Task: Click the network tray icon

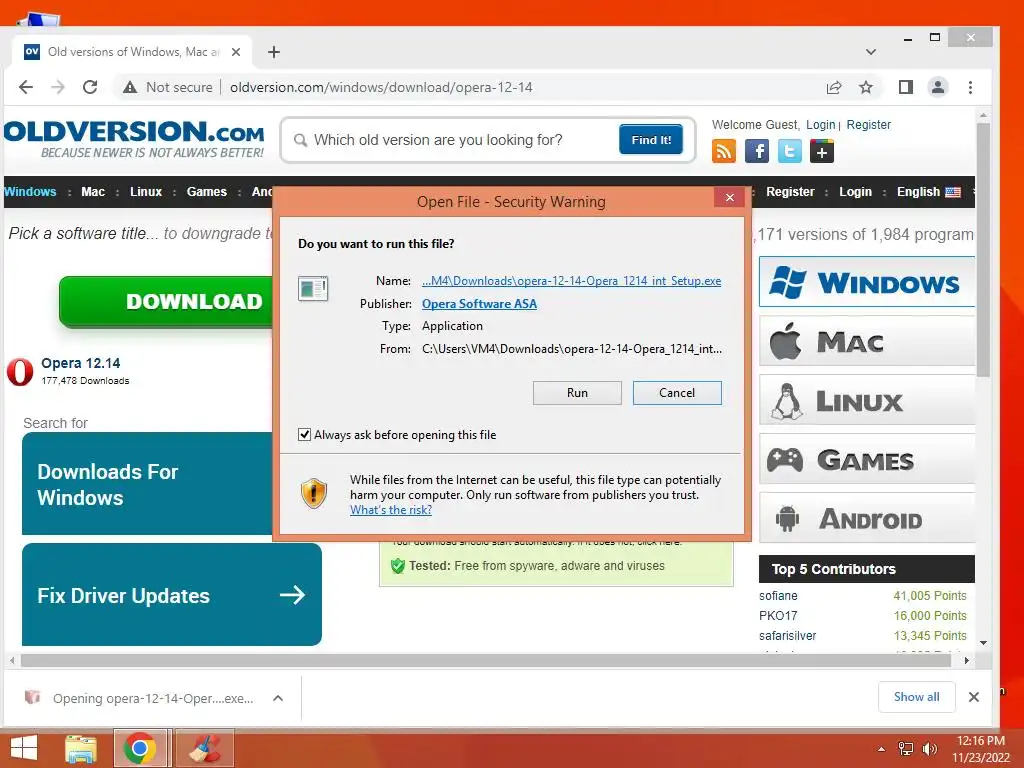Action: tap(906, 749)
